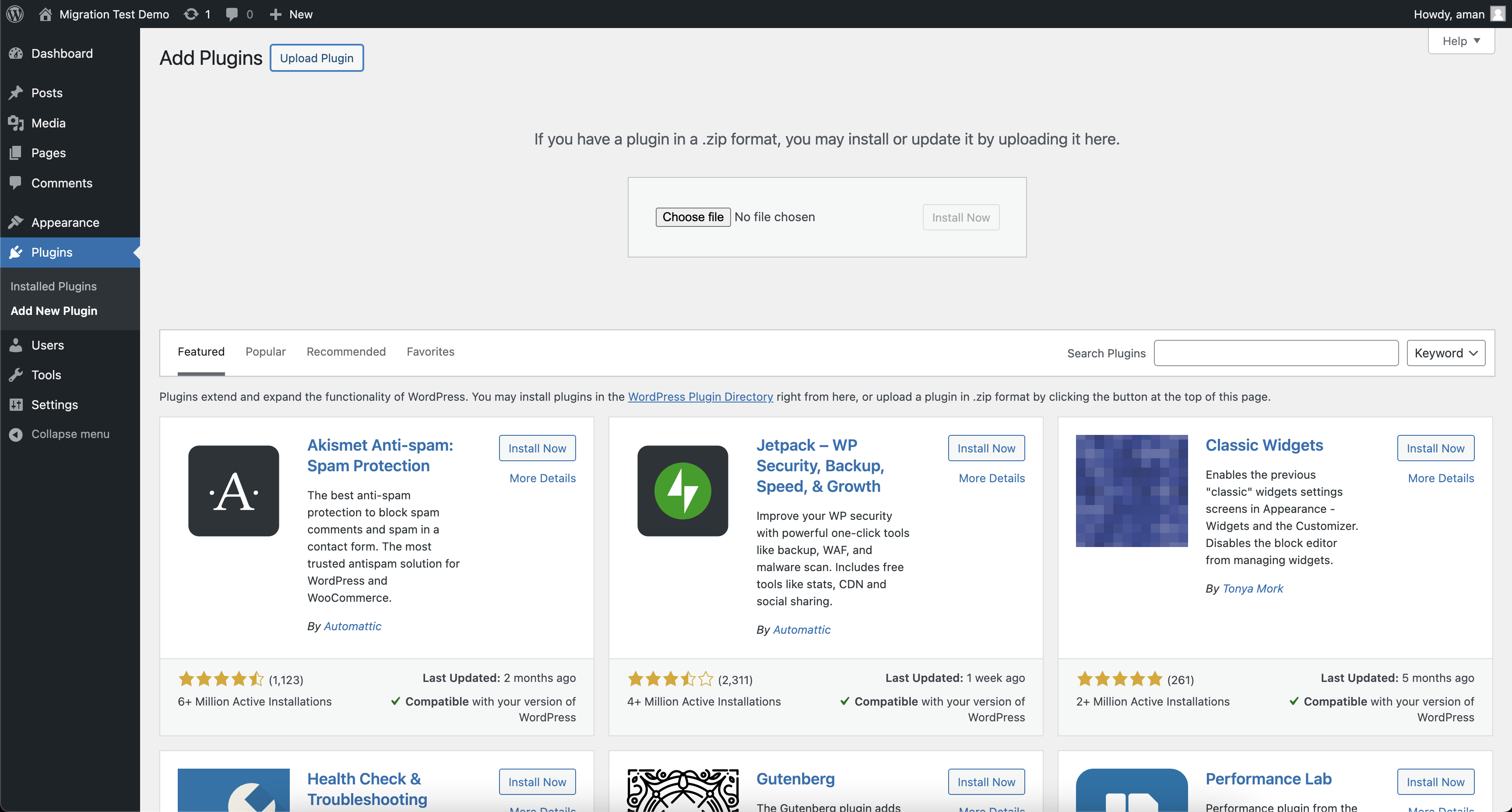This screenshot has height=812, width=1512.
Task: Expand the Help dropdown
Action: [x=1461, y=41]
